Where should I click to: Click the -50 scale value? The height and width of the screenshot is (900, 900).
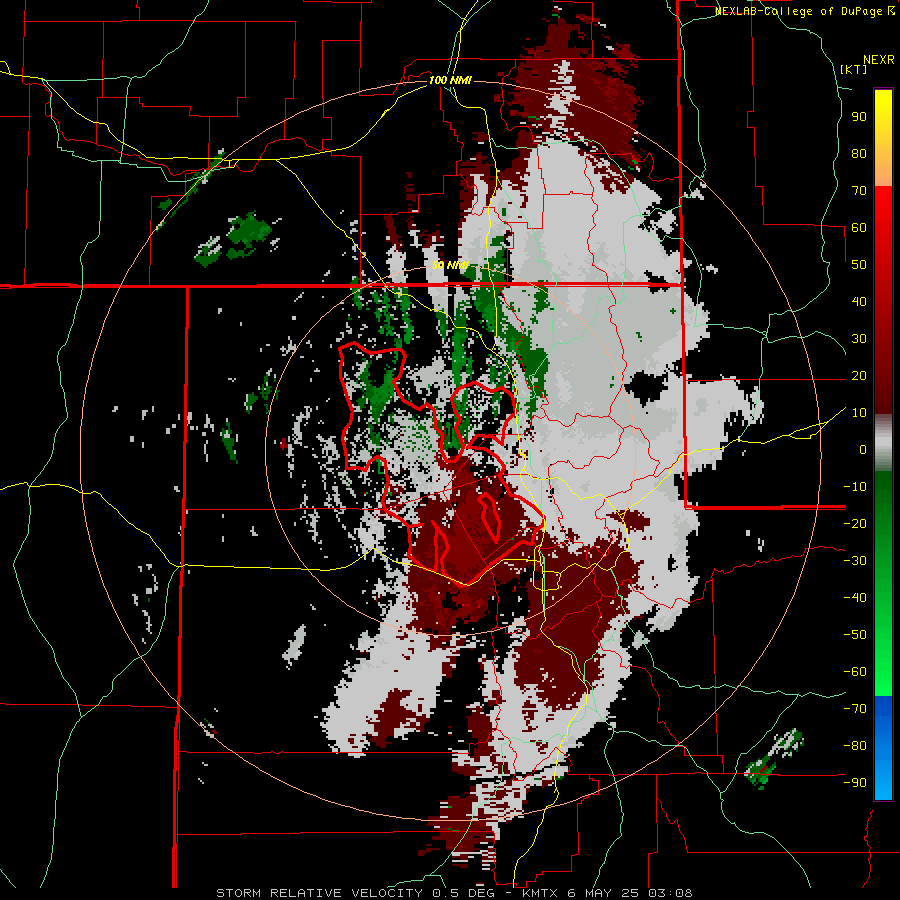(x=855, y=634)
